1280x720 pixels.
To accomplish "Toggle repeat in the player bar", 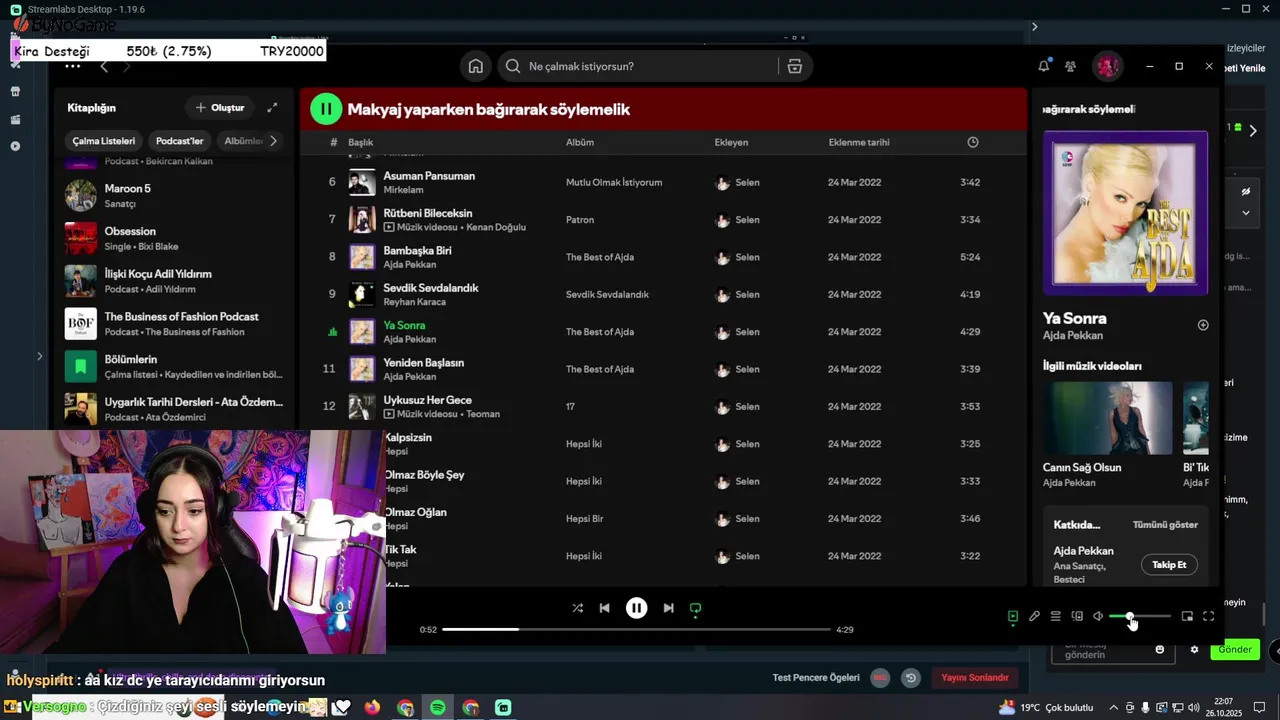I will (x=695, y=608).
